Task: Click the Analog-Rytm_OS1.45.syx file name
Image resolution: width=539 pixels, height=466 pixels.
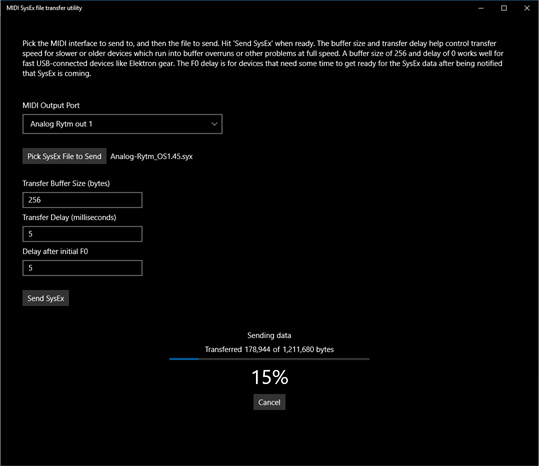Action: pos(151,157)
